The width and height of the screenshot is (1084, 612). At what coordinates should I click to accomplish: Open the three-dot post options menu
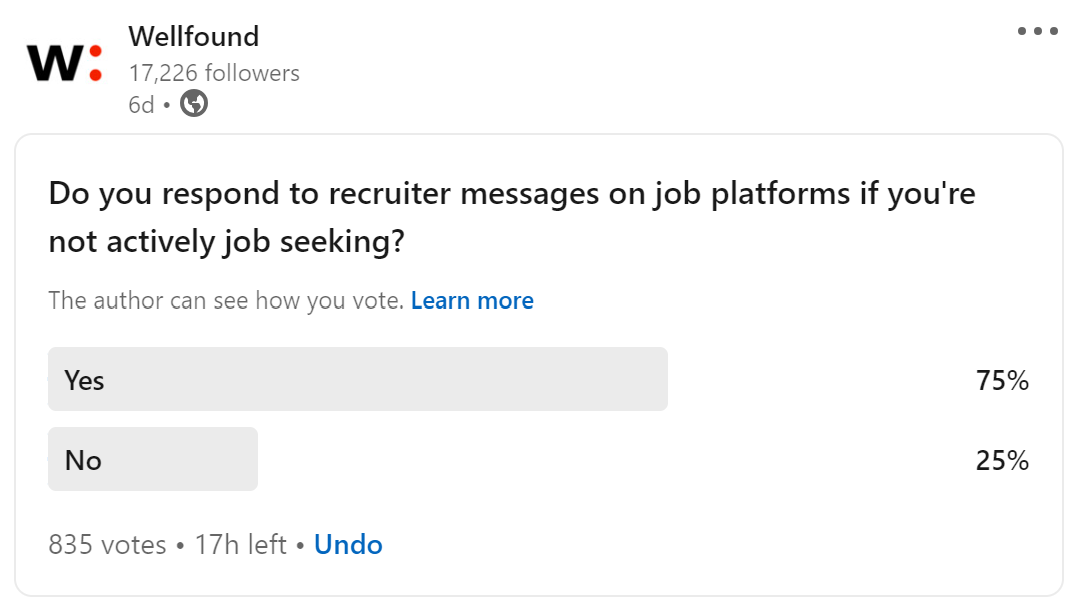[1037, 31]
